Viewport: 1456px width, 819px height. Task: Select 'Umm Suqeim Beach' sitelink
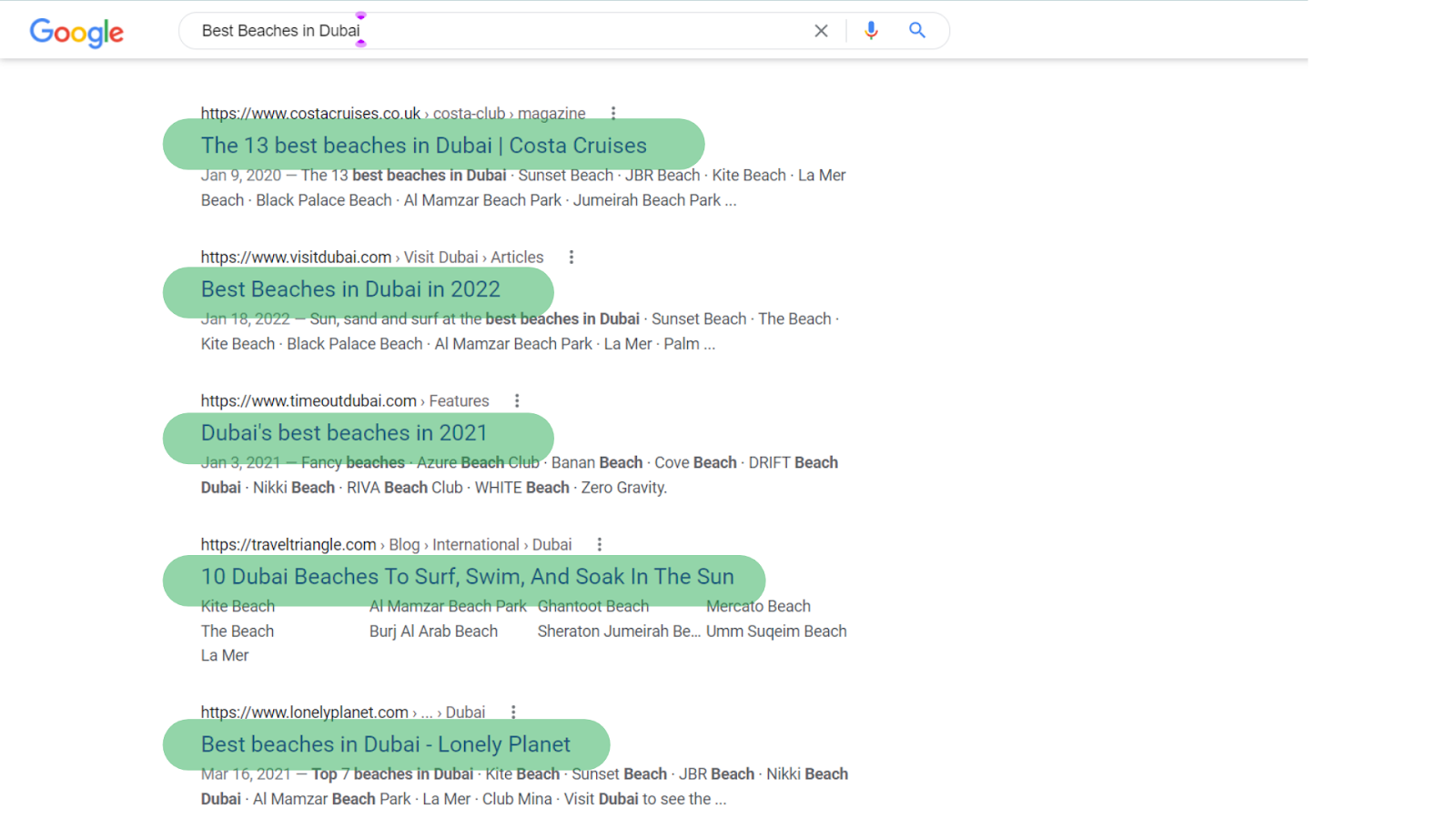pos(776,631)
